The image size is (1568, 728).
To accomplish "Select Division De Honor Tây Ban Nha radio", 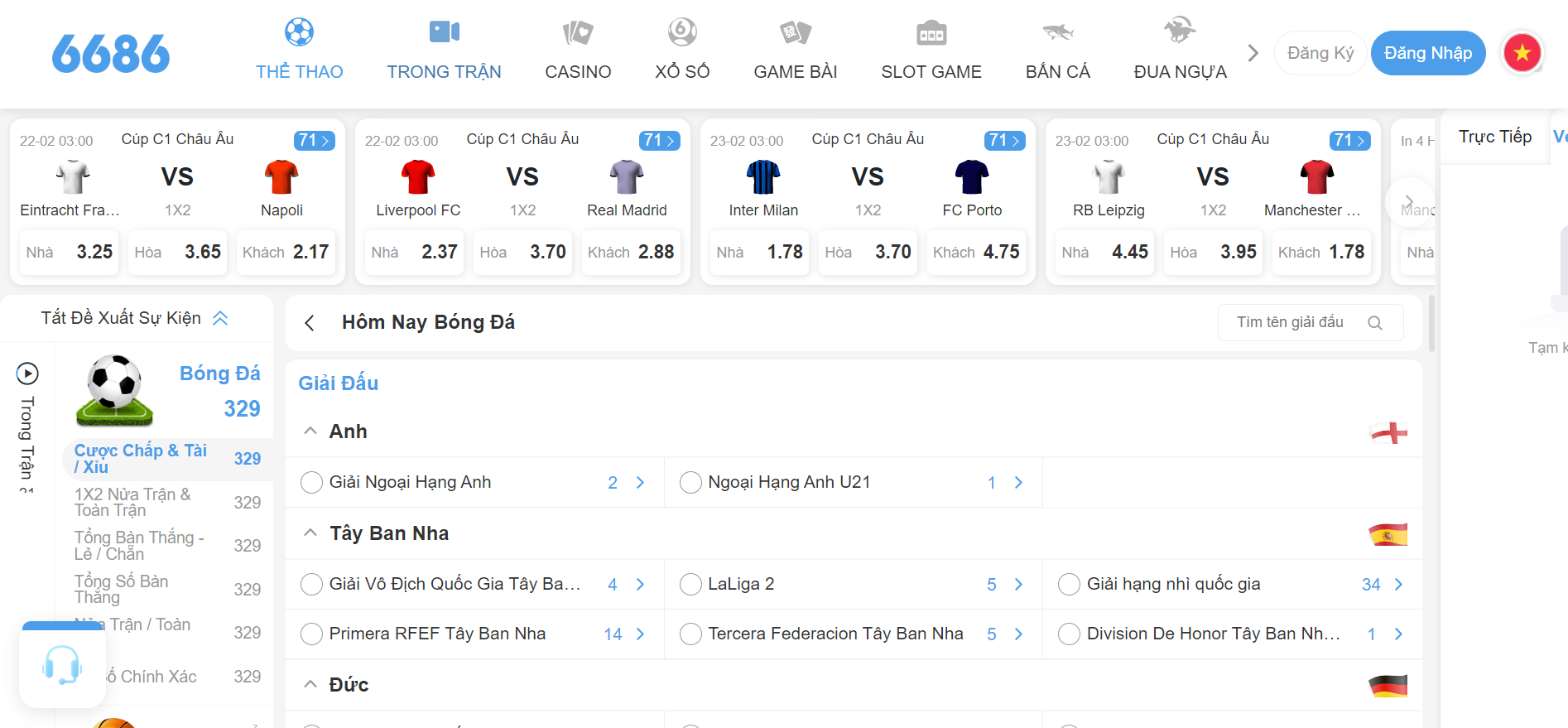I will 1069,634.
